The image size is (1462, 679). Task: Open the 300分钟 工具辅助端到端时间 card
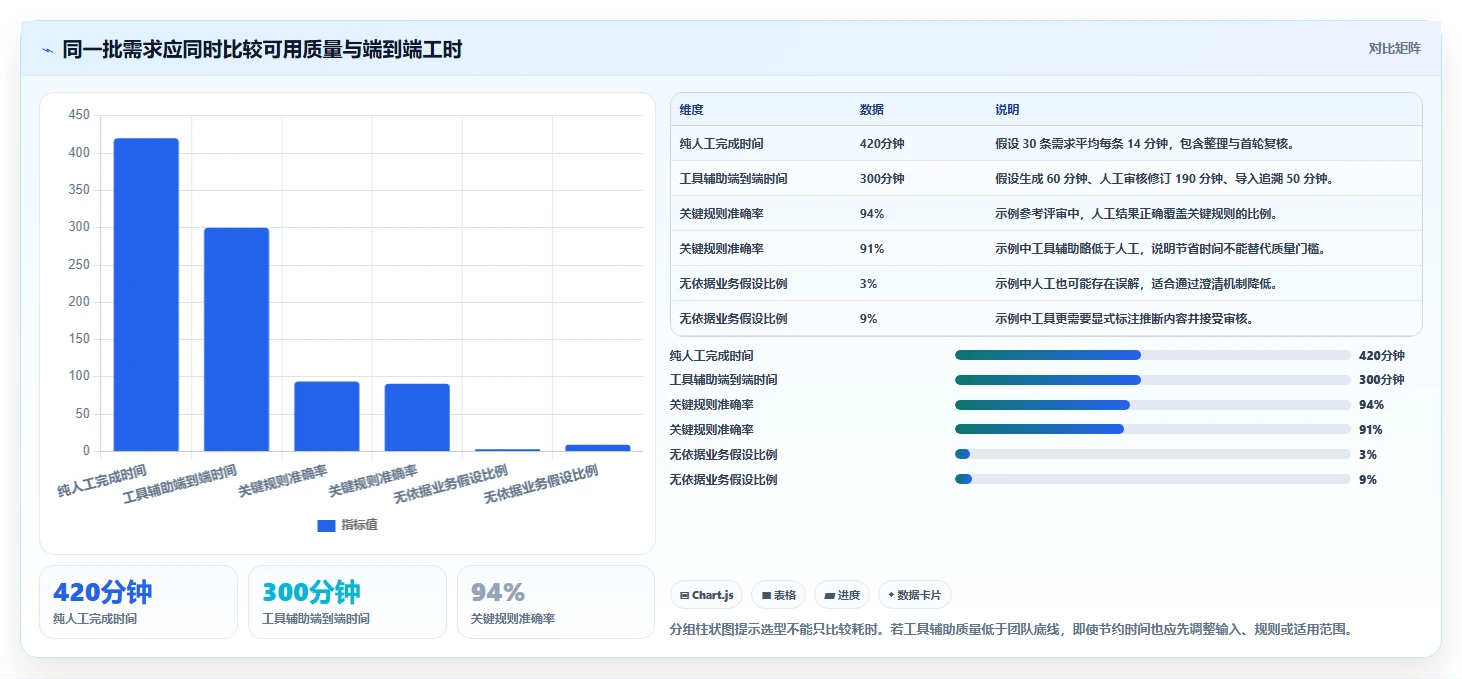pyautogui.click(x=347, y=602)
